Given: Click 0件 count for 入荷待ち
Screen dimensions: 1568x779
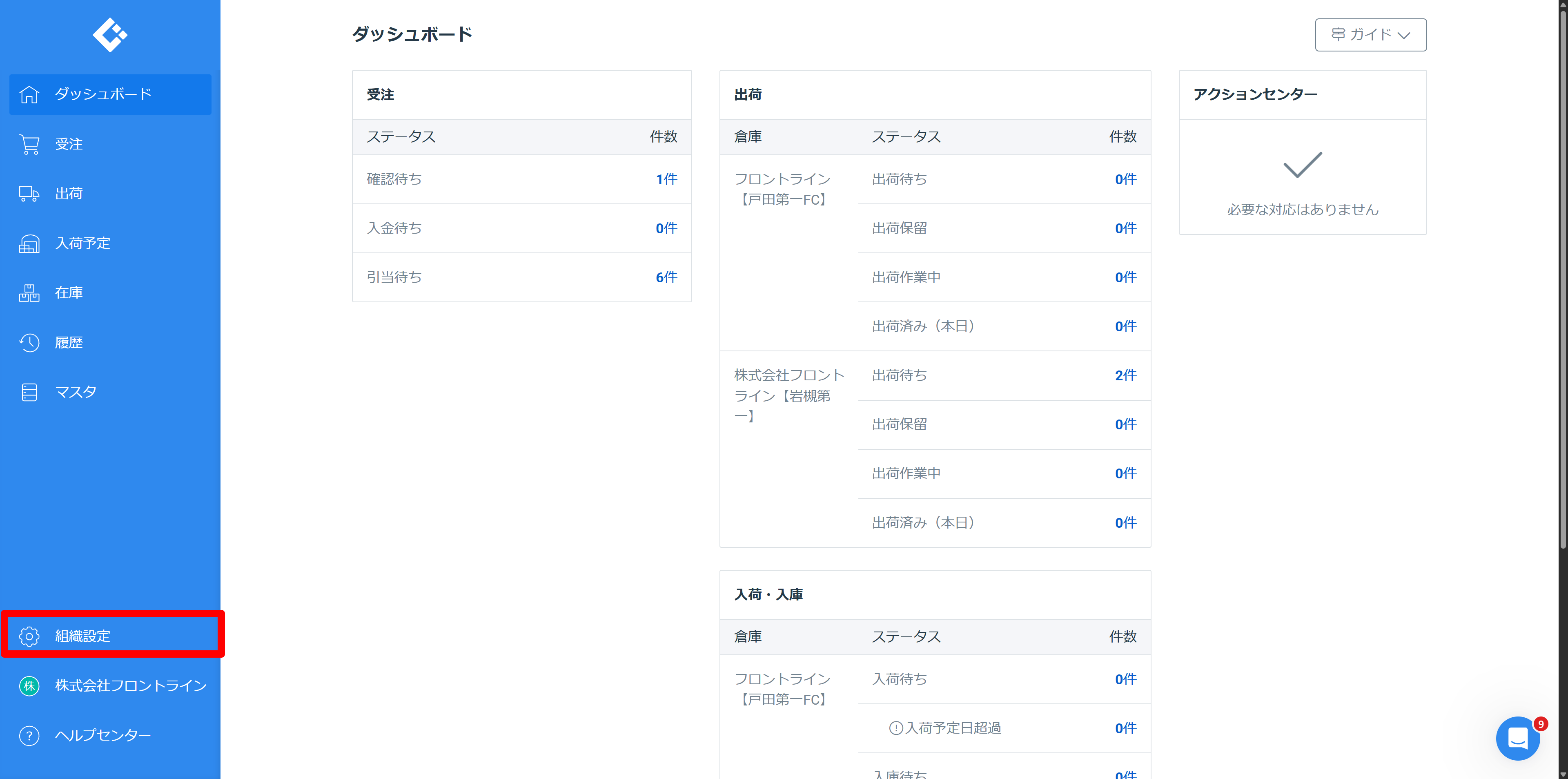Looking at the screenshot, I should [1125, 679].
